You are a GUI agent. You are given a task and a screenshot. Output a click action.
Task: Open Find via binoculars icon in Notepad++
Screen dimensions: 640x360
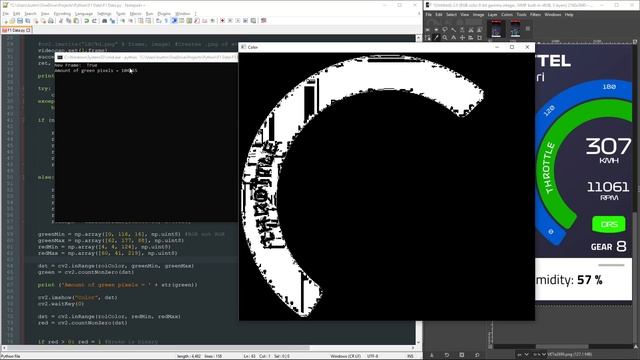coord(104,21)
